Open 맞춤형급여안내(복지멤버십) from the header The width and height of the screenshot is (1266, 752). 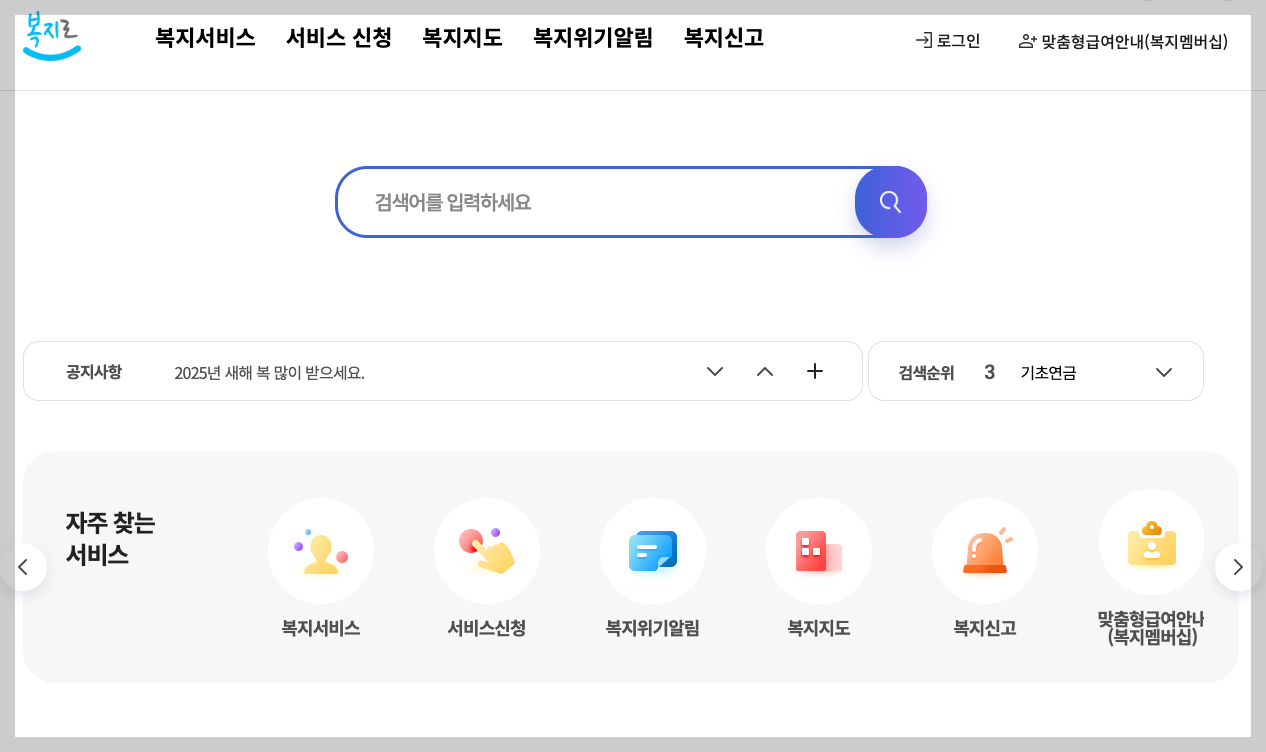click(1122, 41)
